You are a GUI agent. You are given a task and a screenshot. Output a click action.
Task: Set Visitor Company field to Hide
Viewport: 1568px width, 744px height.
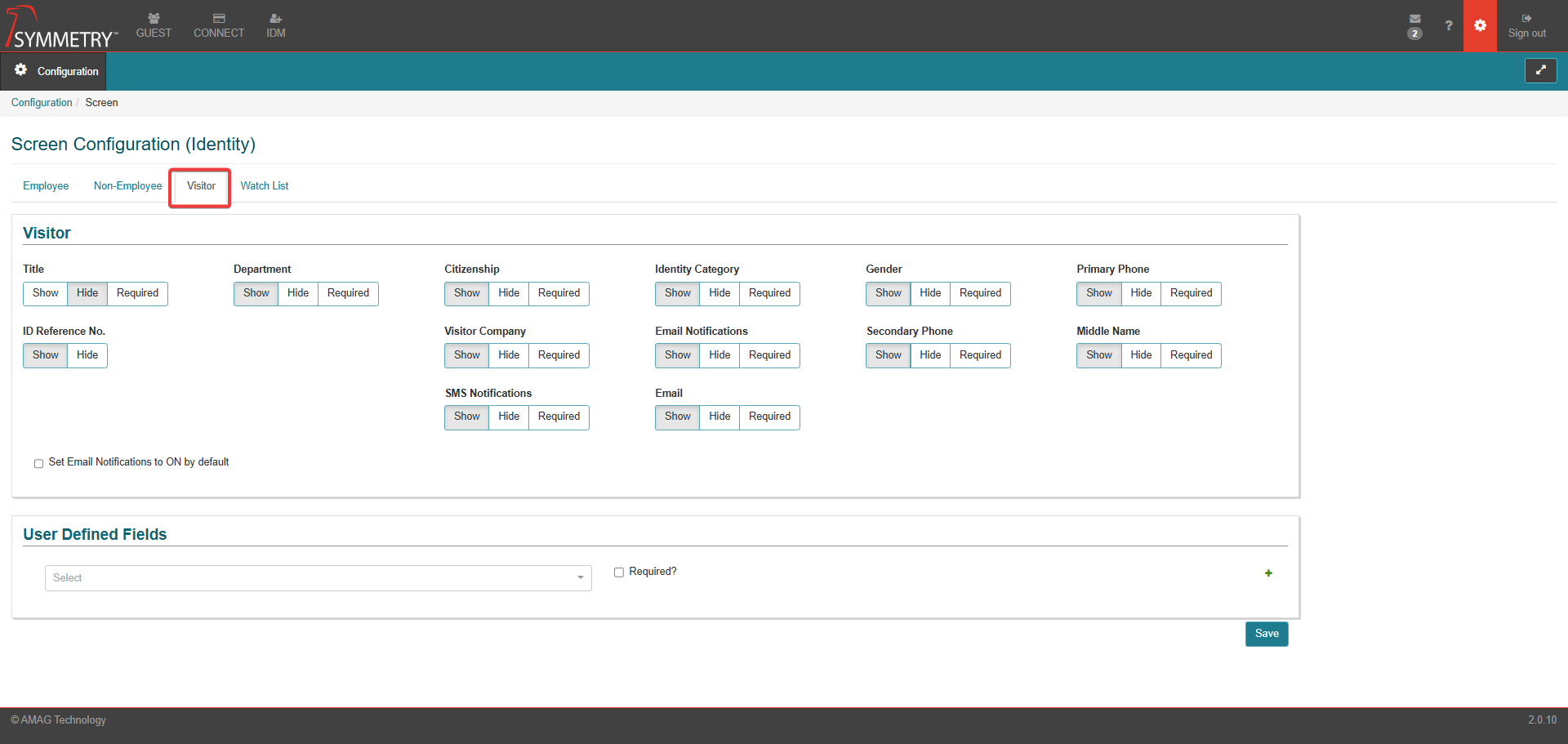pyautogui.click(x=509, y=355)
